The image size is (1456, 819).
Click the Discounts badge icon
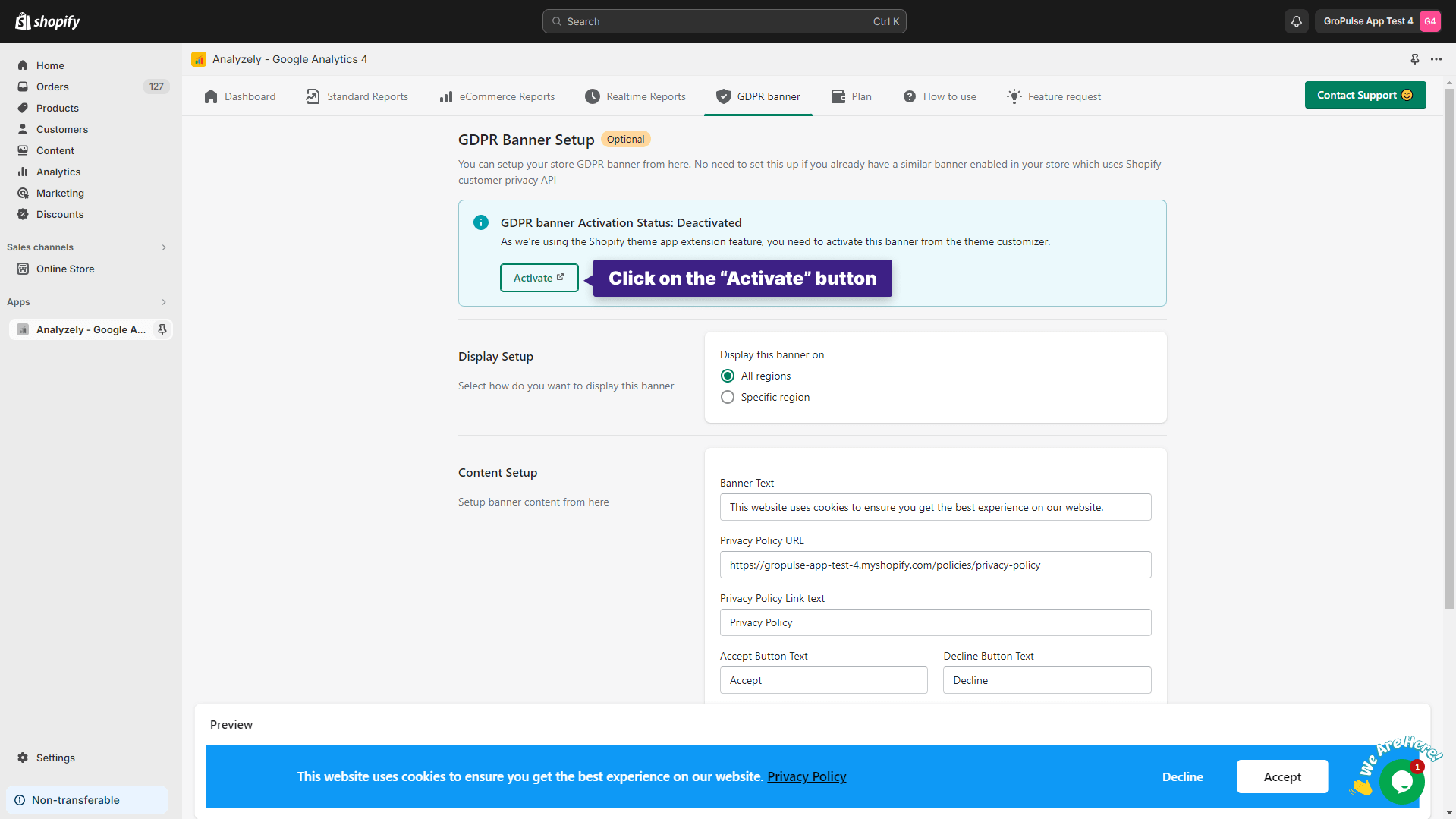pyautogui.click(x=23, y=214)
